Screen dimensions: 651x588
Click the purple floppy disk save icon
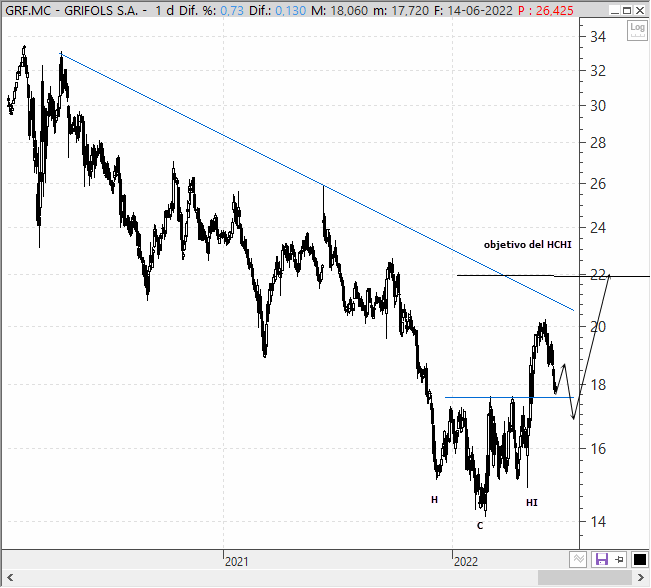[602, 559]
